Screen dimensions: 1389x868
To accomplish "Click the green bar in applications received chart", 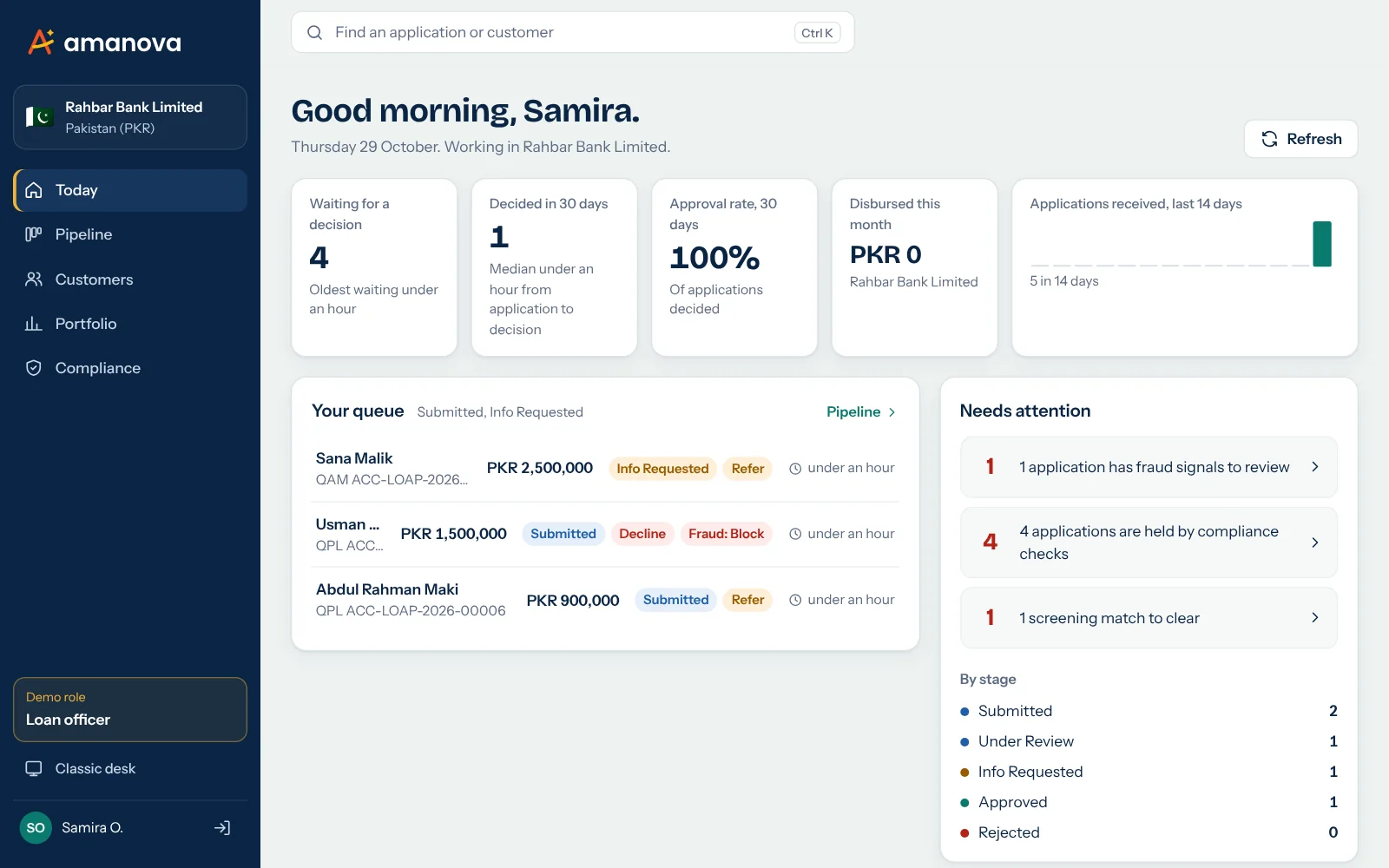I will point(1322,244).
